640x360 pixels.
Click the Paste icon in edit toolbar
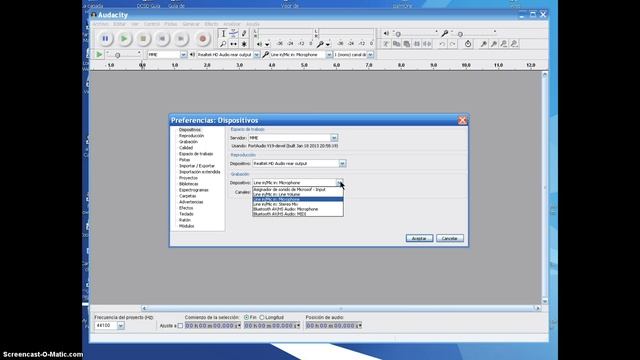(407, 44)
